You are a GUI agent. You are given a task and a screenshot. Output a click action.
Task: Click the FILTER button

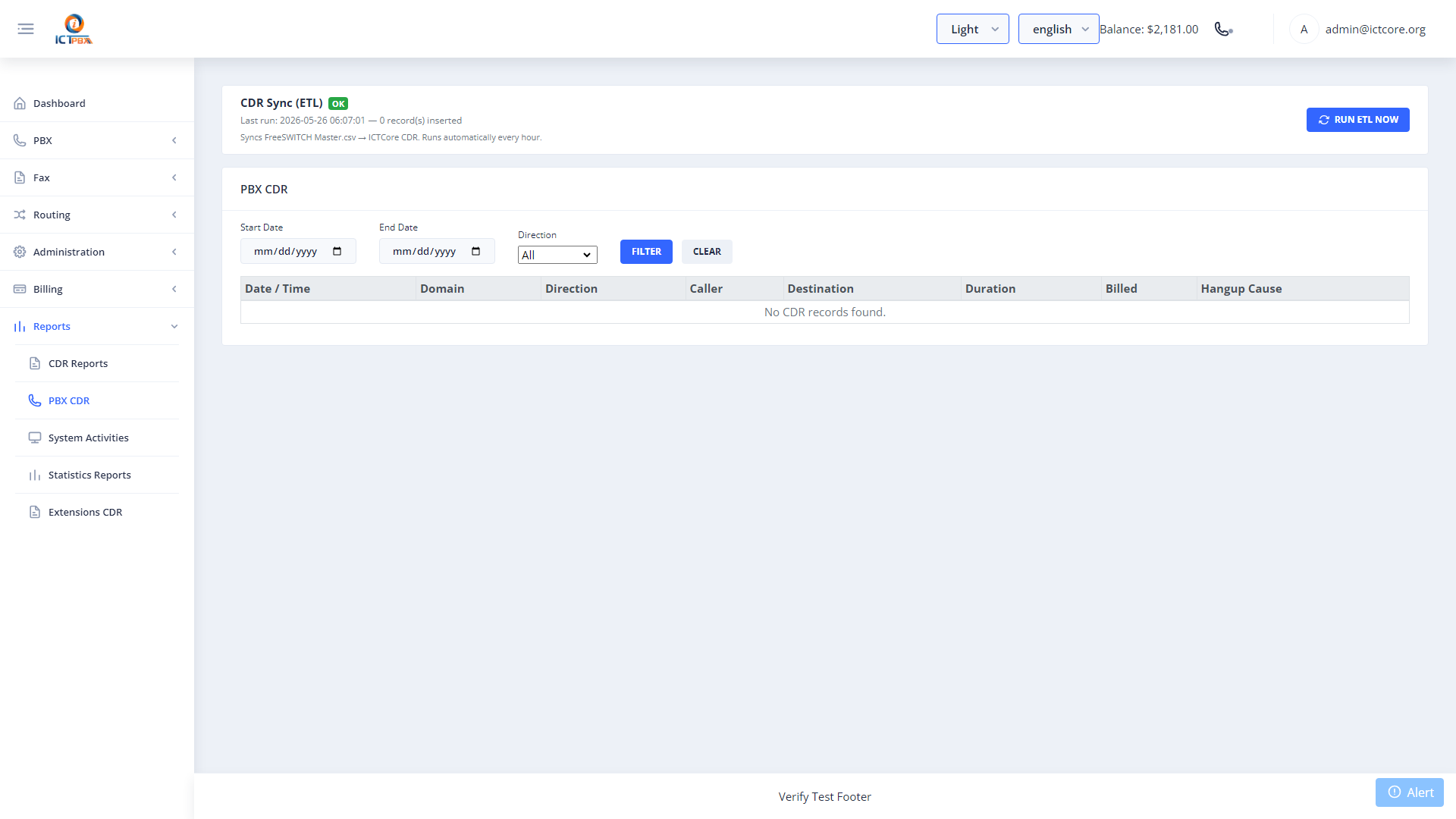646,252
